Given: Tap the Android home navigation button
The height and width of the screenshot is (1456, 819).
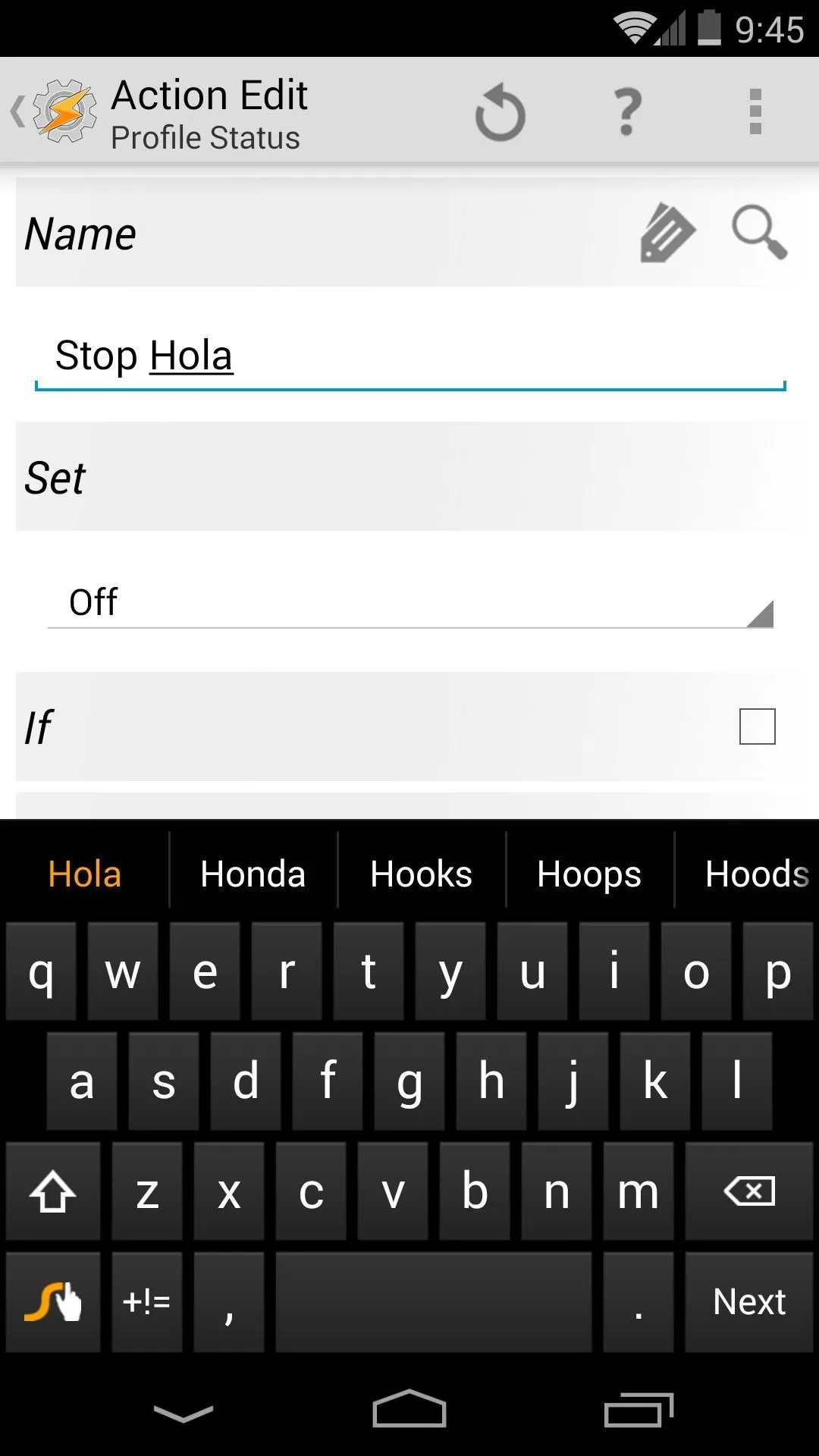Looking at the screenshot, I should pyautogui.click(x=409, y=1409).
